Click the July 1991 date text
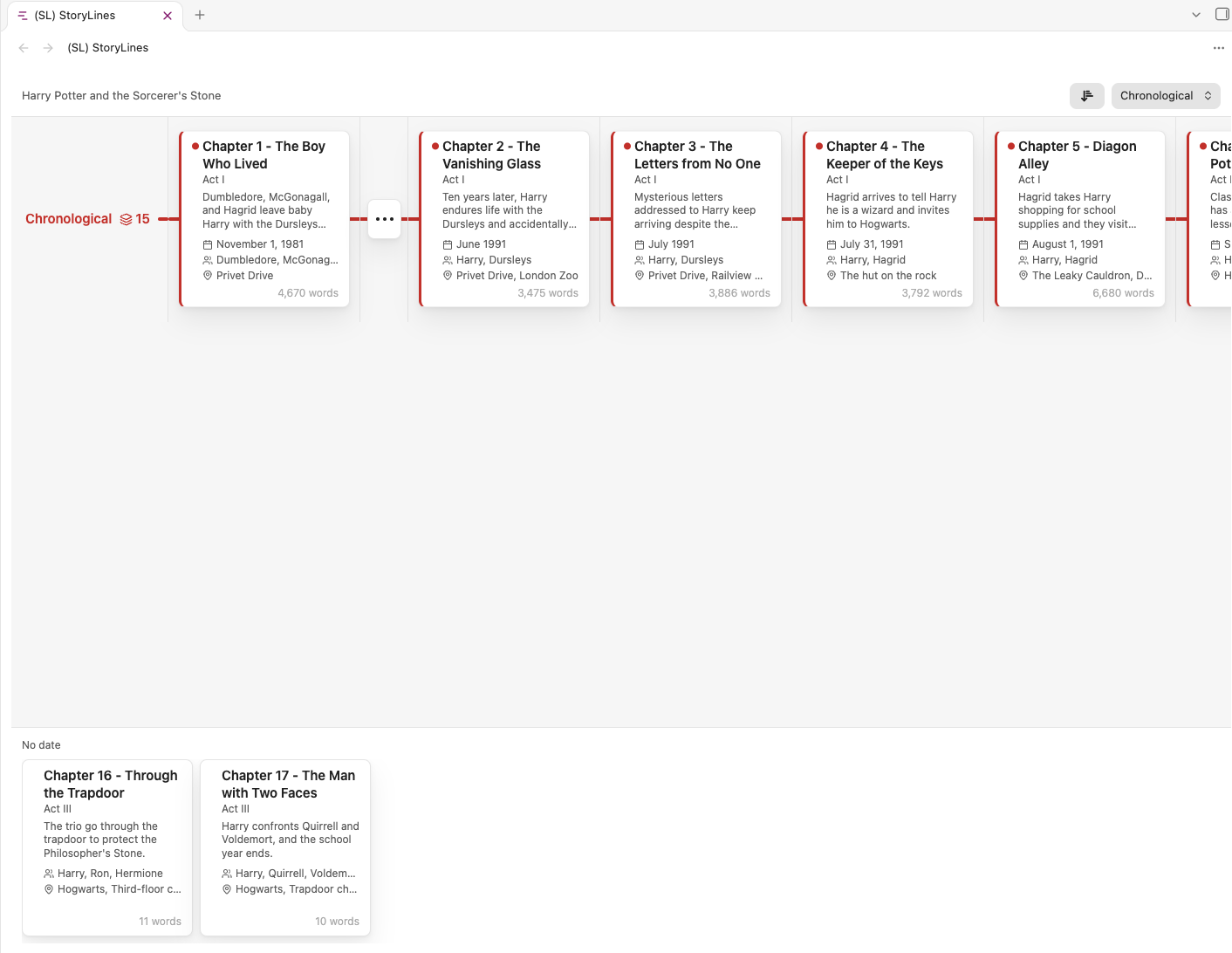Image resolution: width=1232 pixels, height=953 pixels. pos(671,244)
